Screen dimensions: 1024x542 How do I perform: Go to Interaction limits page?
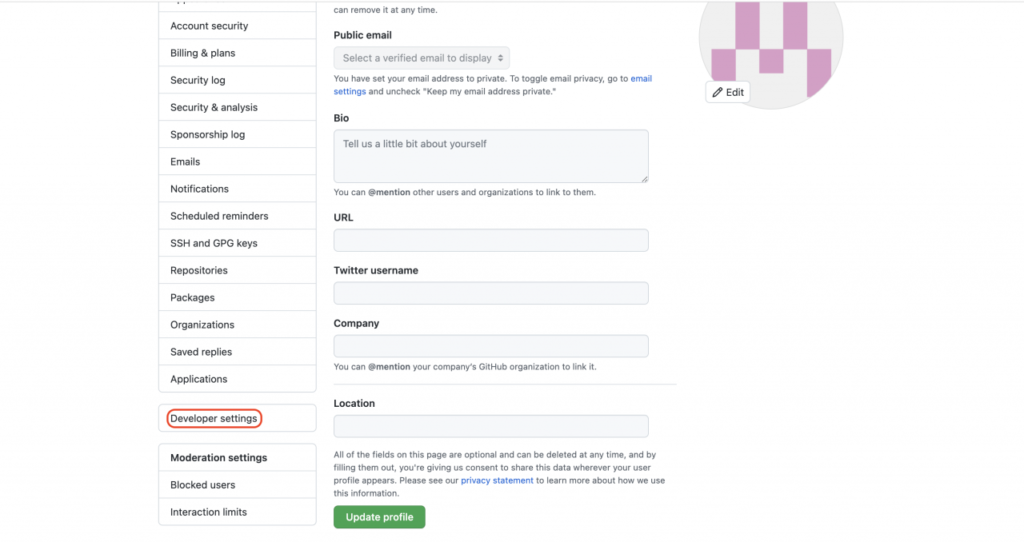(x=208, y=512)
